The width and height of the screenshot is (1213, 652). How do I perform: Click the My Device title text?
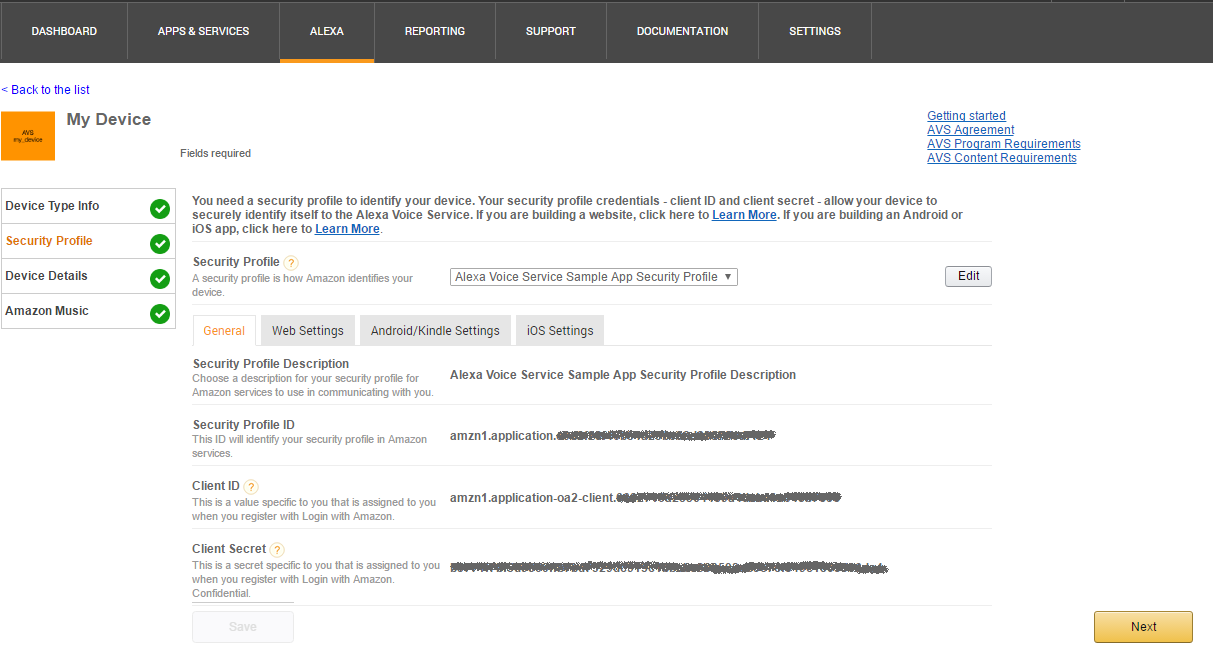point(109,120)
